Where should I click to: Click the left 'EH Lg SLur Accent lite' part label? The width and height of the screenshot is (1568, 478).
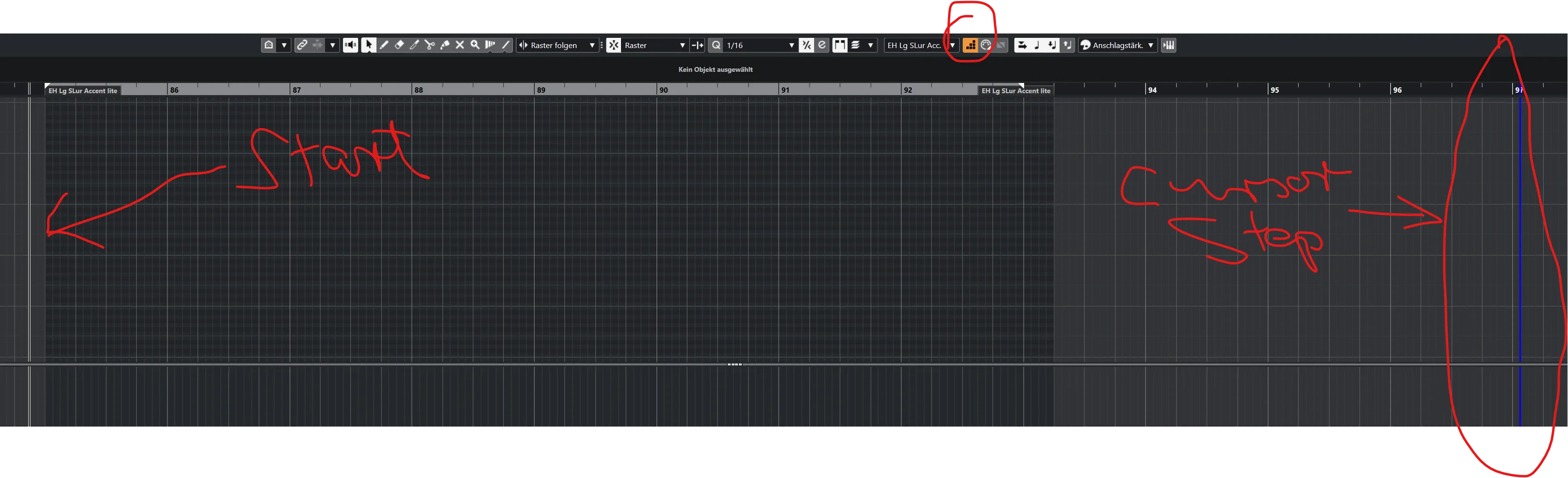click(83, 91)
